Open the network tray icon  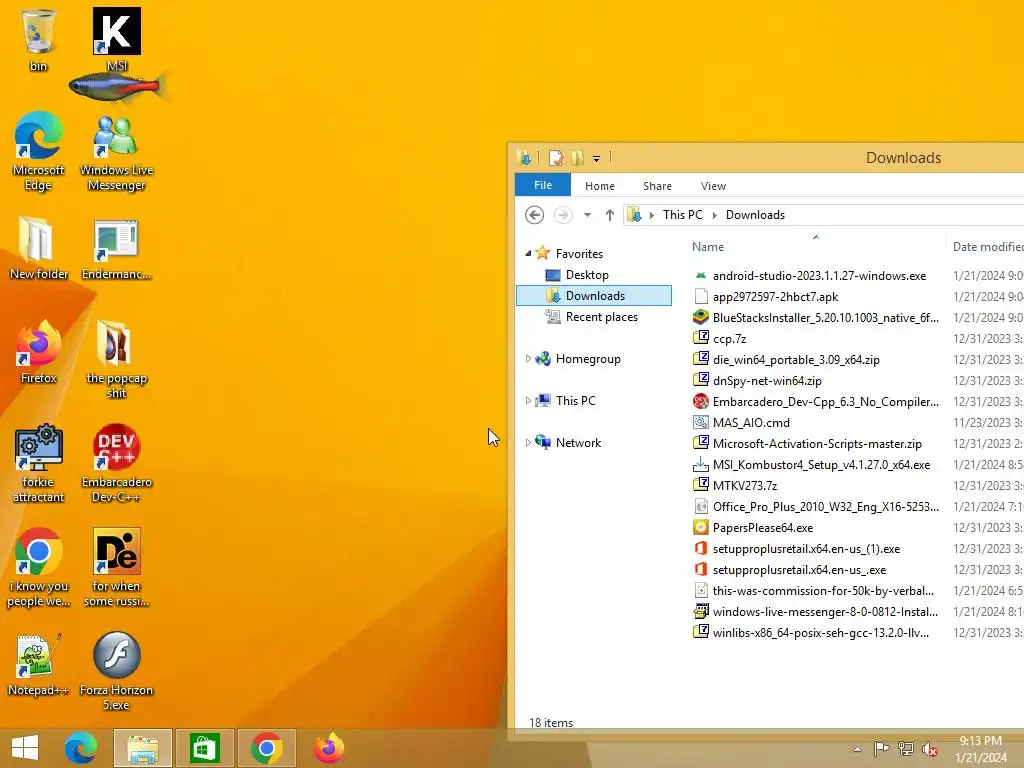click(x=906, y=749)
